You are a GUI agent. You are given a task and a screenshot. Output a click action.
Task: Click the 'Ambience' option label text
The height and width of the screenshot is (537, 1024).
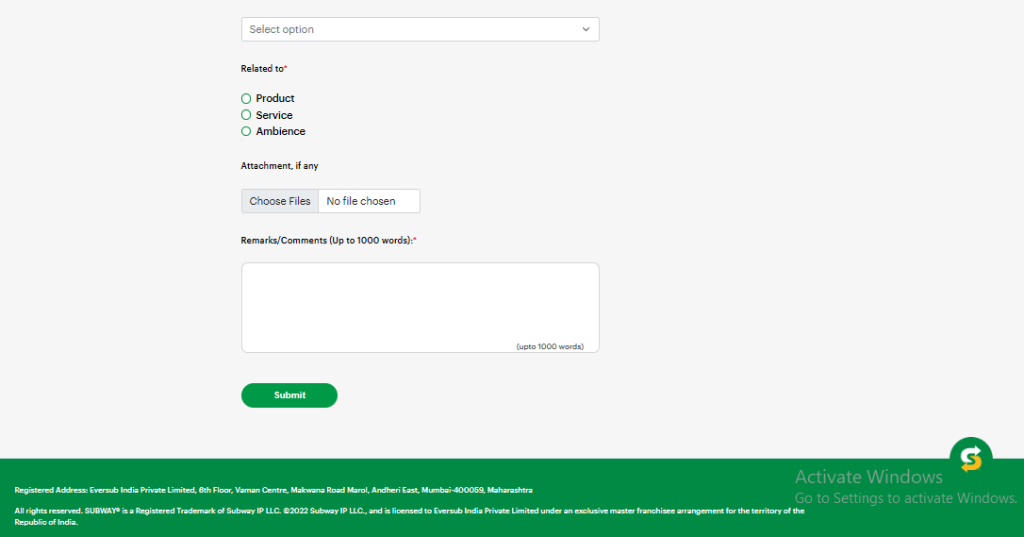click(x=280, y=132)
